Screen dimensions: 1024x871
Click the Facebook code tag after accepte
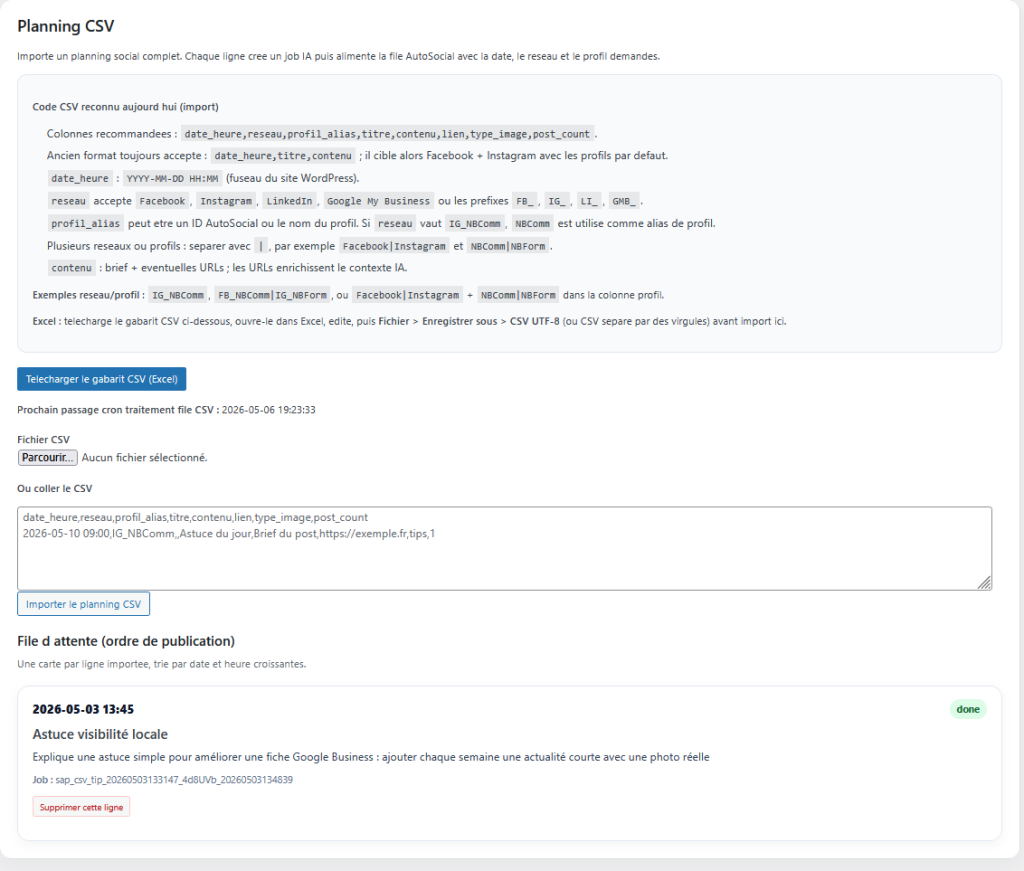[163, 201]
